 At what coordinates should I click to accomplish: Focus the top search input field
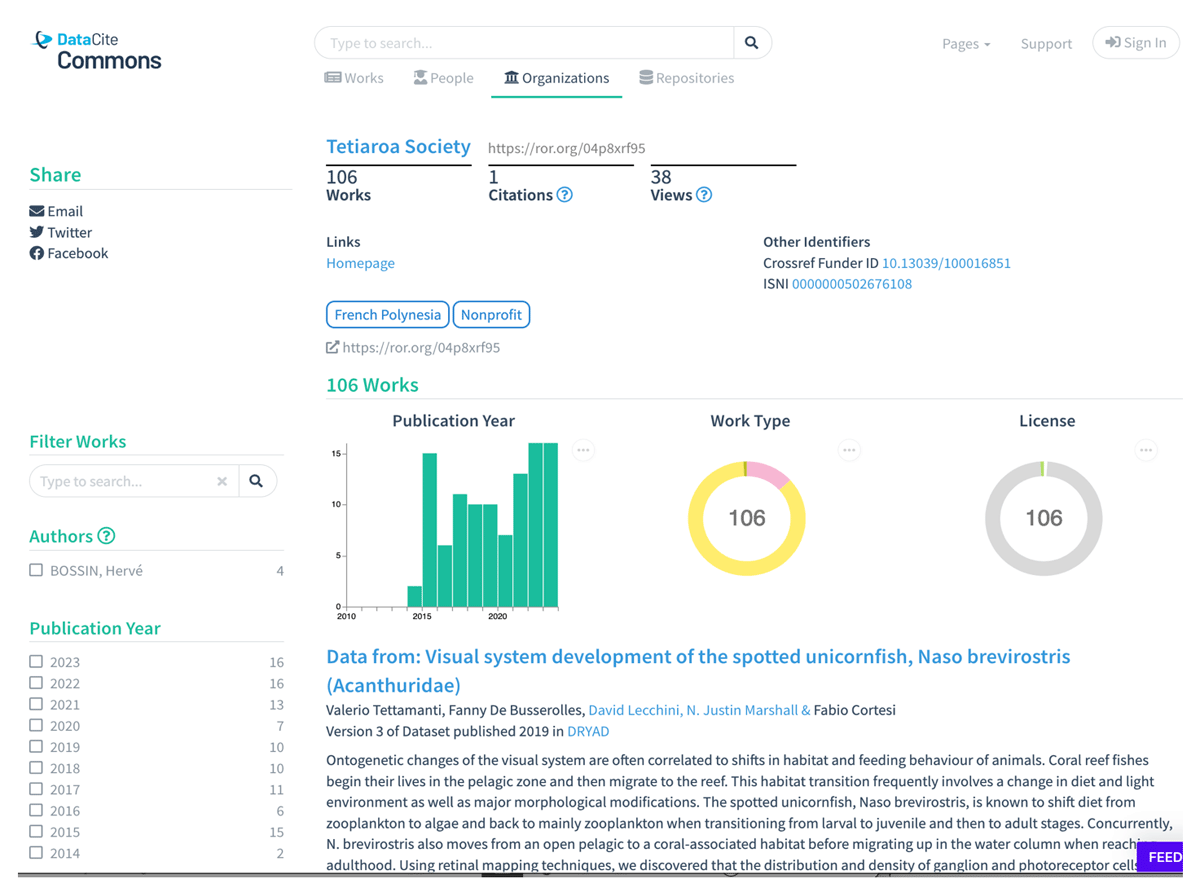click(x=525, y=43)
